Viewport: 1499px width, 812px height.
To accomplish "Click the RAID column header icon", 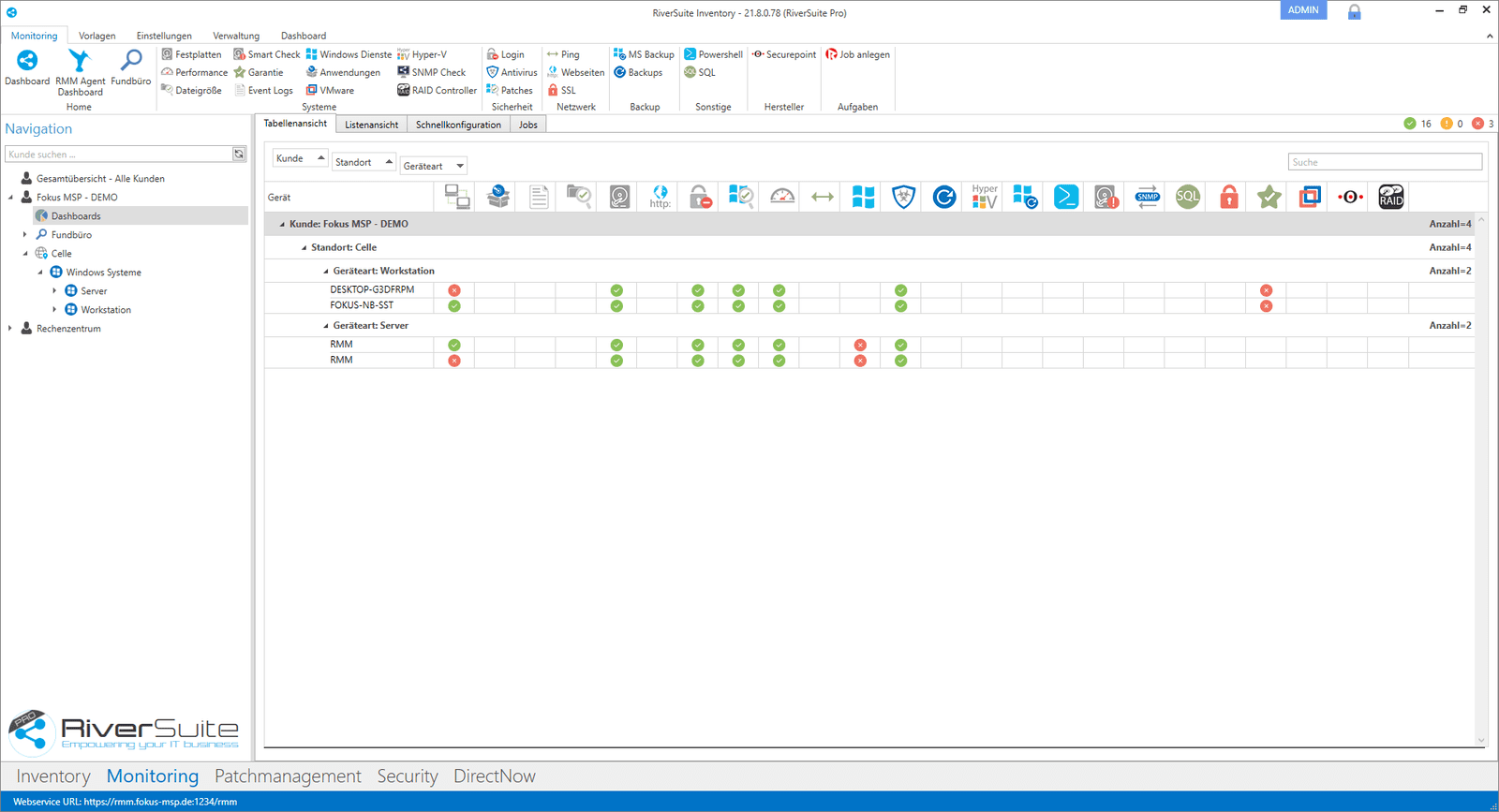I will pyautogui.click(x=1391, y=197).
